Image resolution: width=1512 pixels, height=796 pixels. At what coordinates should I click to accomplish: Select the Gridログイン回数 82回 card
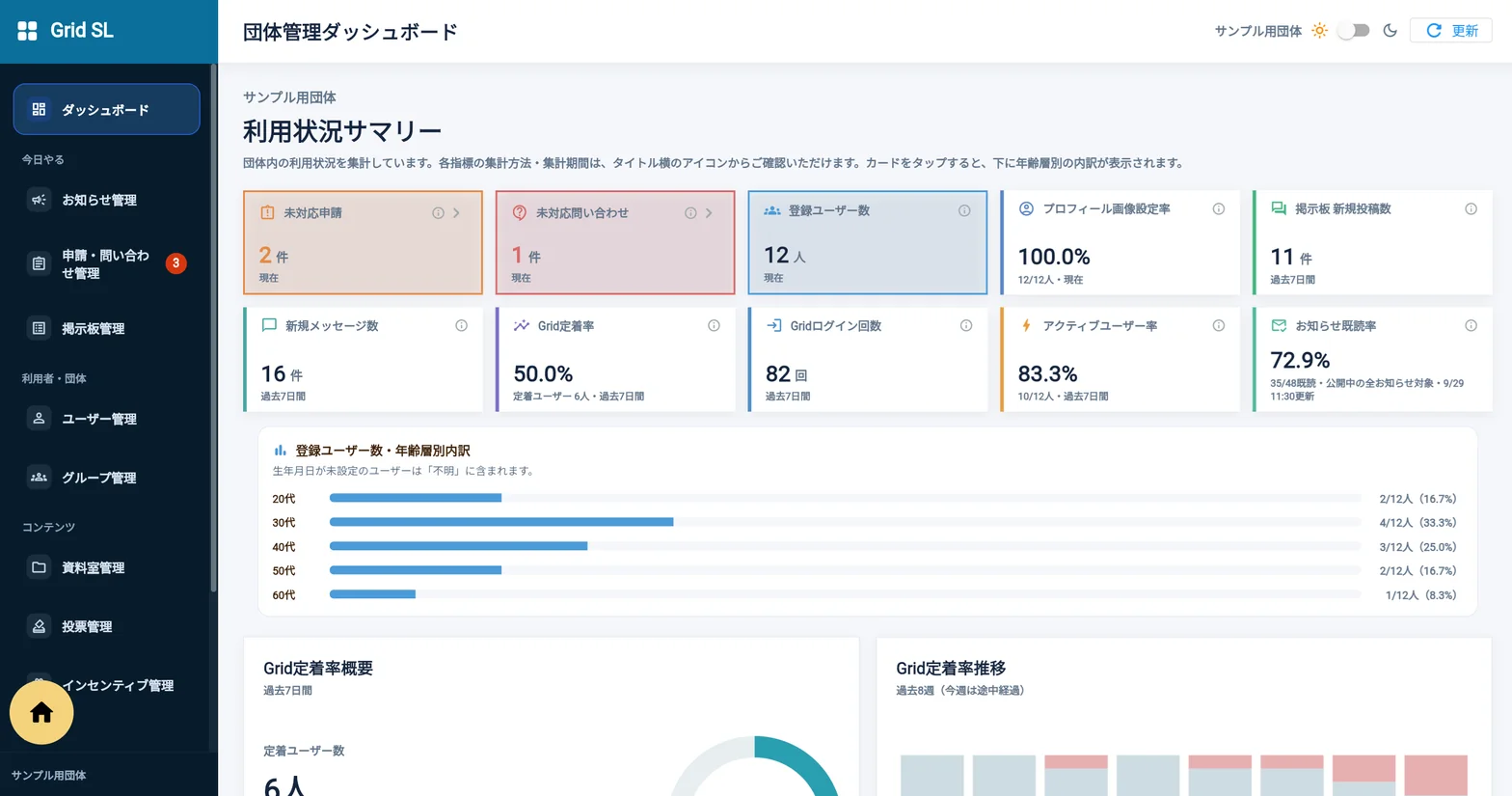click(x=868, y=359)
